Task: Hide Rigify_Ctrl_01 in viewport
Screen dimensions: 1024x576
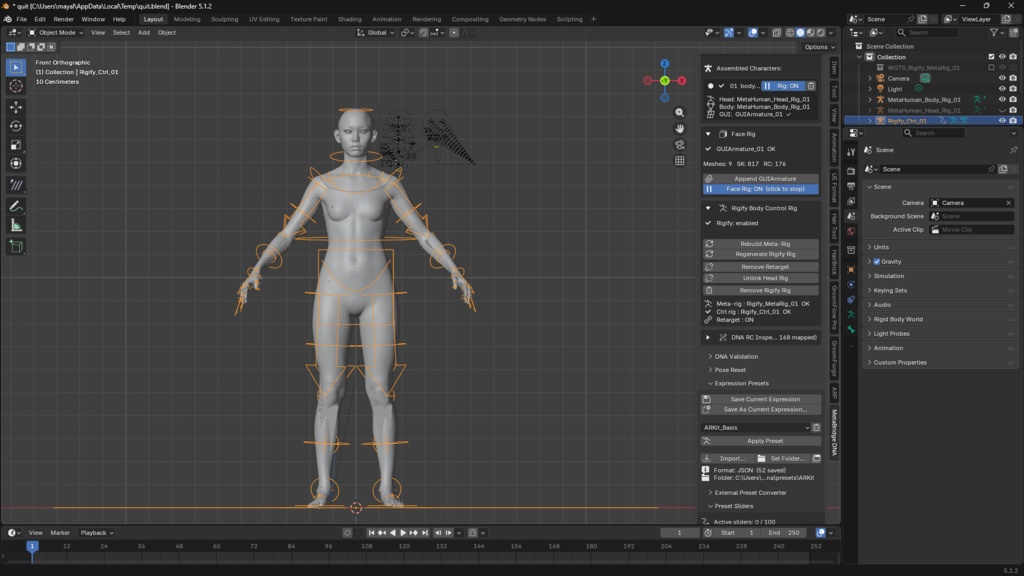Action: click(1002, 121)
